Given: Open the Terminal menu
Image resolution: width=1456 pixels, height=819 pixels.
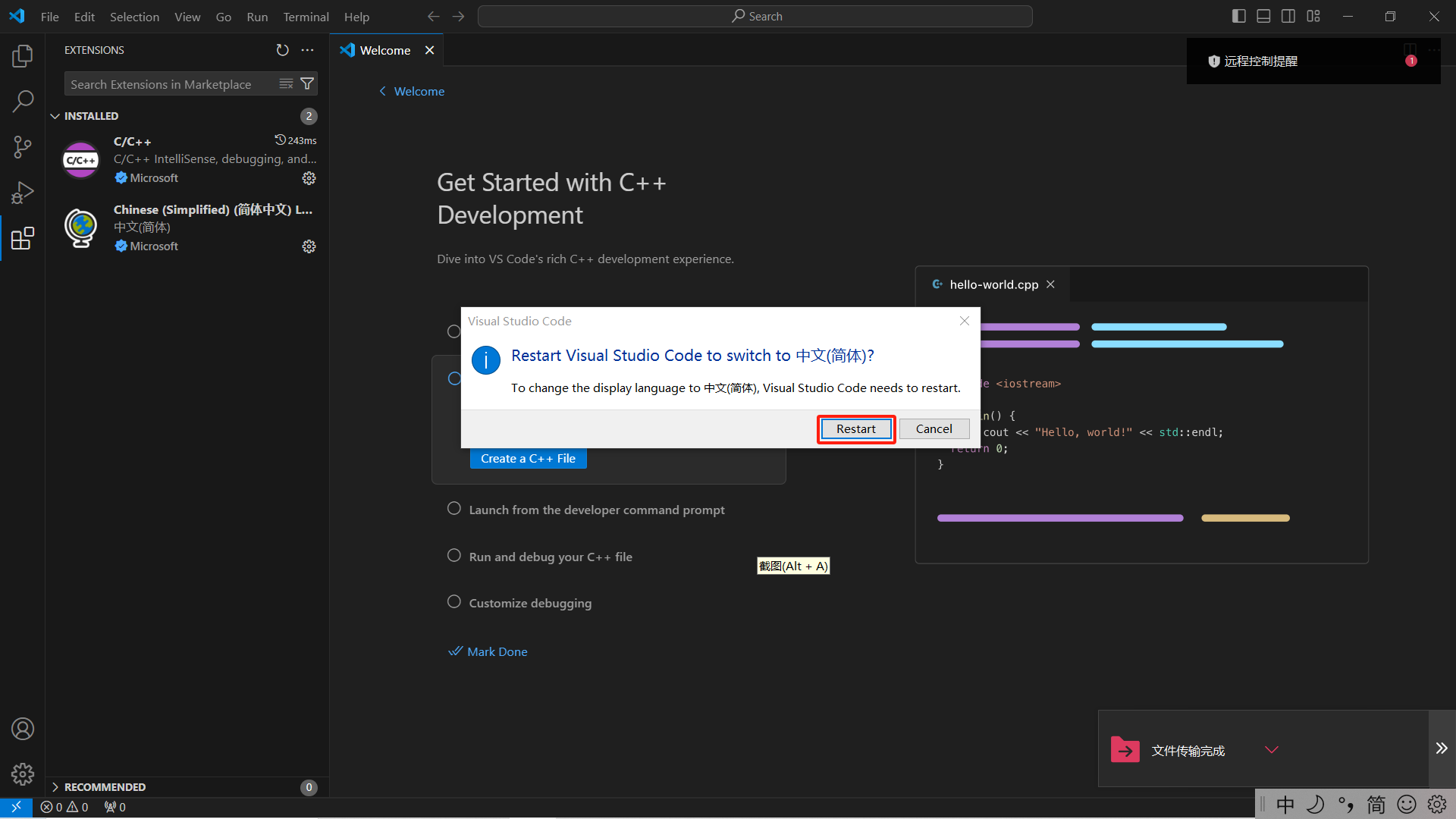Looking at the screenshot, I should [x=306, y=17].
